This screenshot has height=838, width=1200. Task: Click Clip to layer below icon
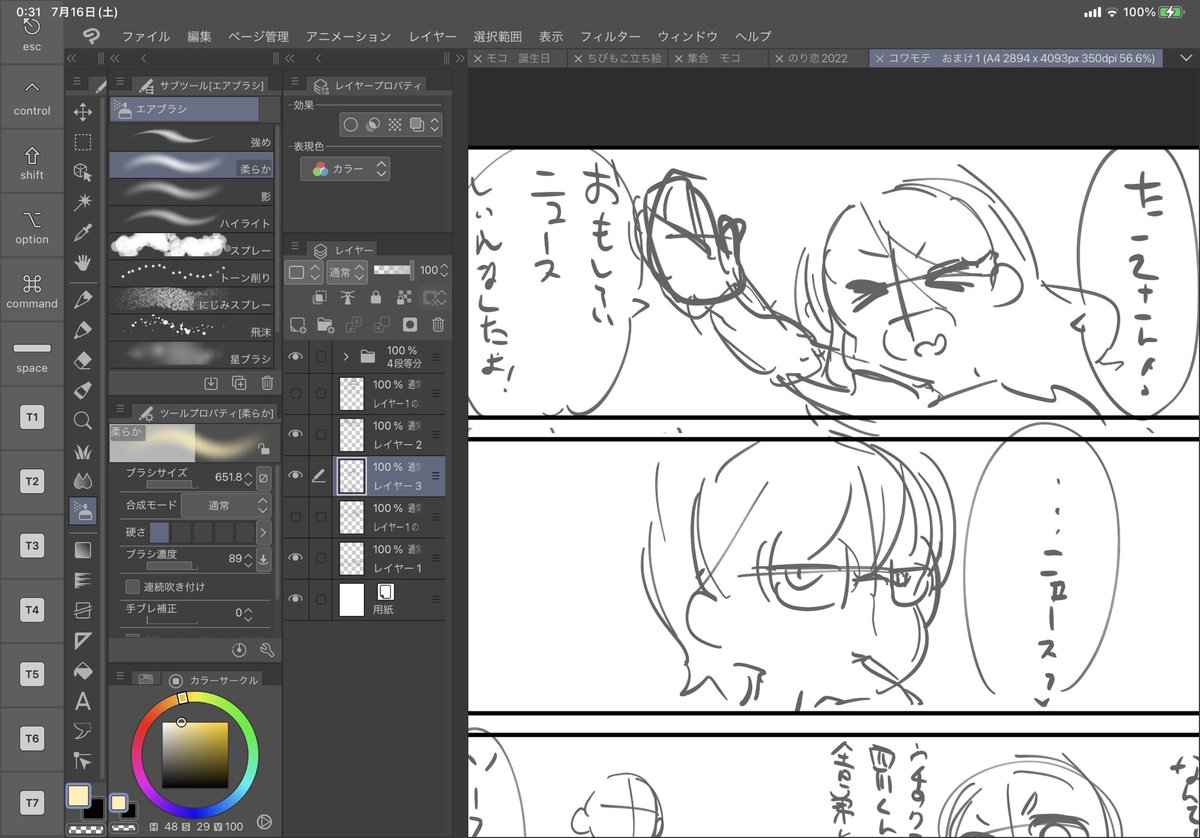tap(320, 297)
